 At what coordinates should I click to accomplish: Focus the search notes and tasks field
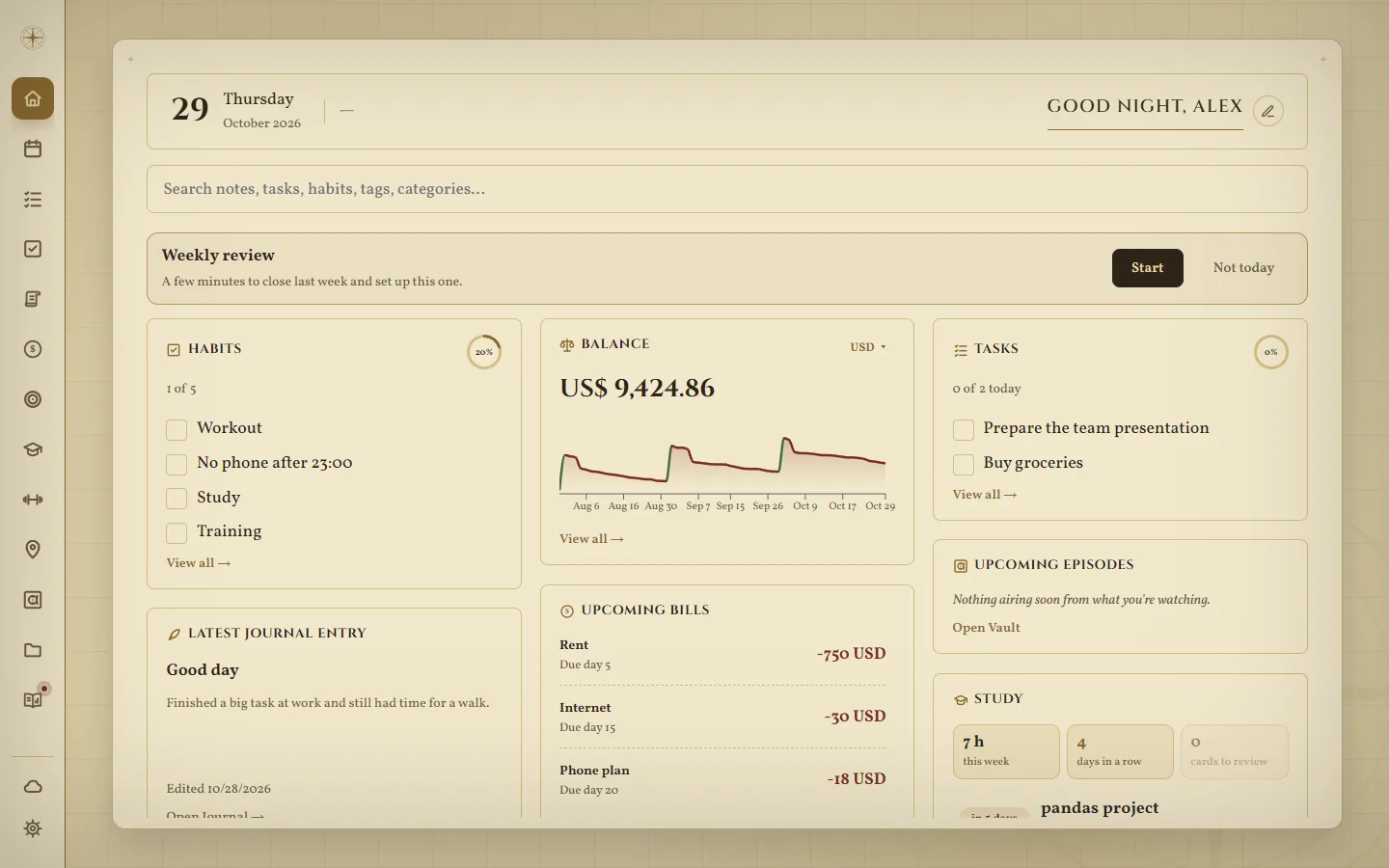[x=727, y=189]
